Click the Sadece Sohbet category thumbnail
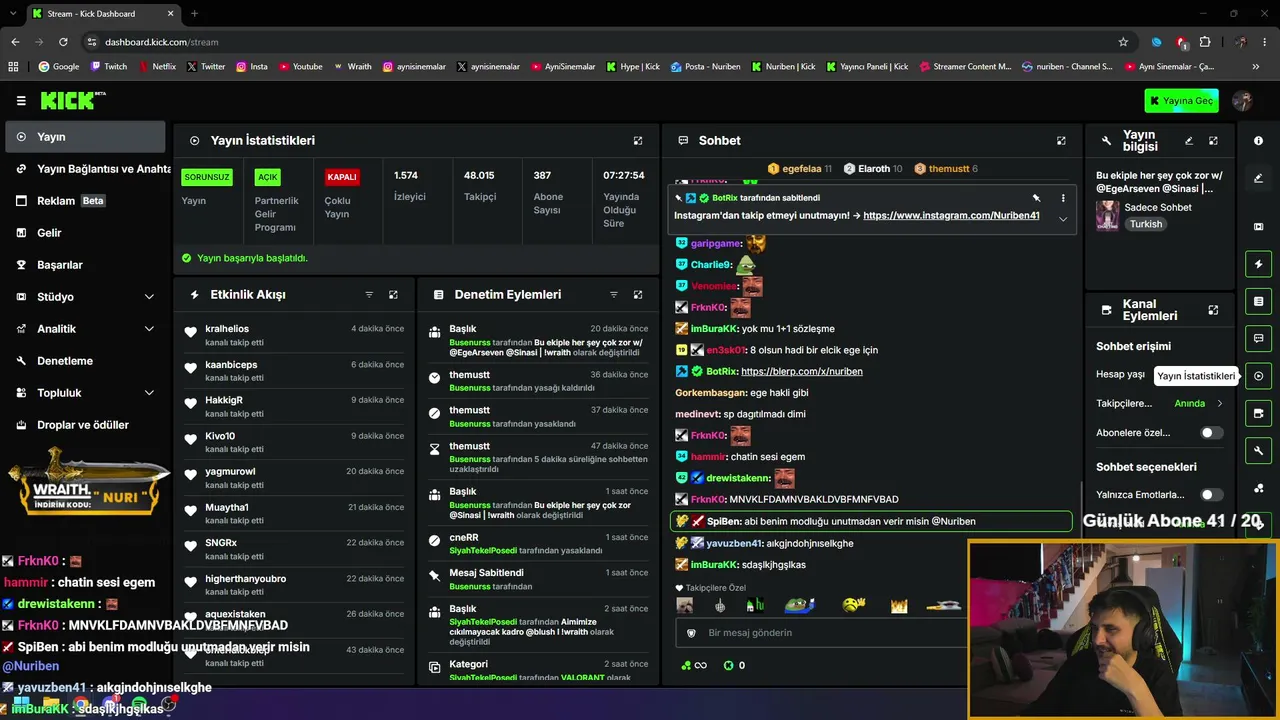1280x720 pixels. point(1107,215)
